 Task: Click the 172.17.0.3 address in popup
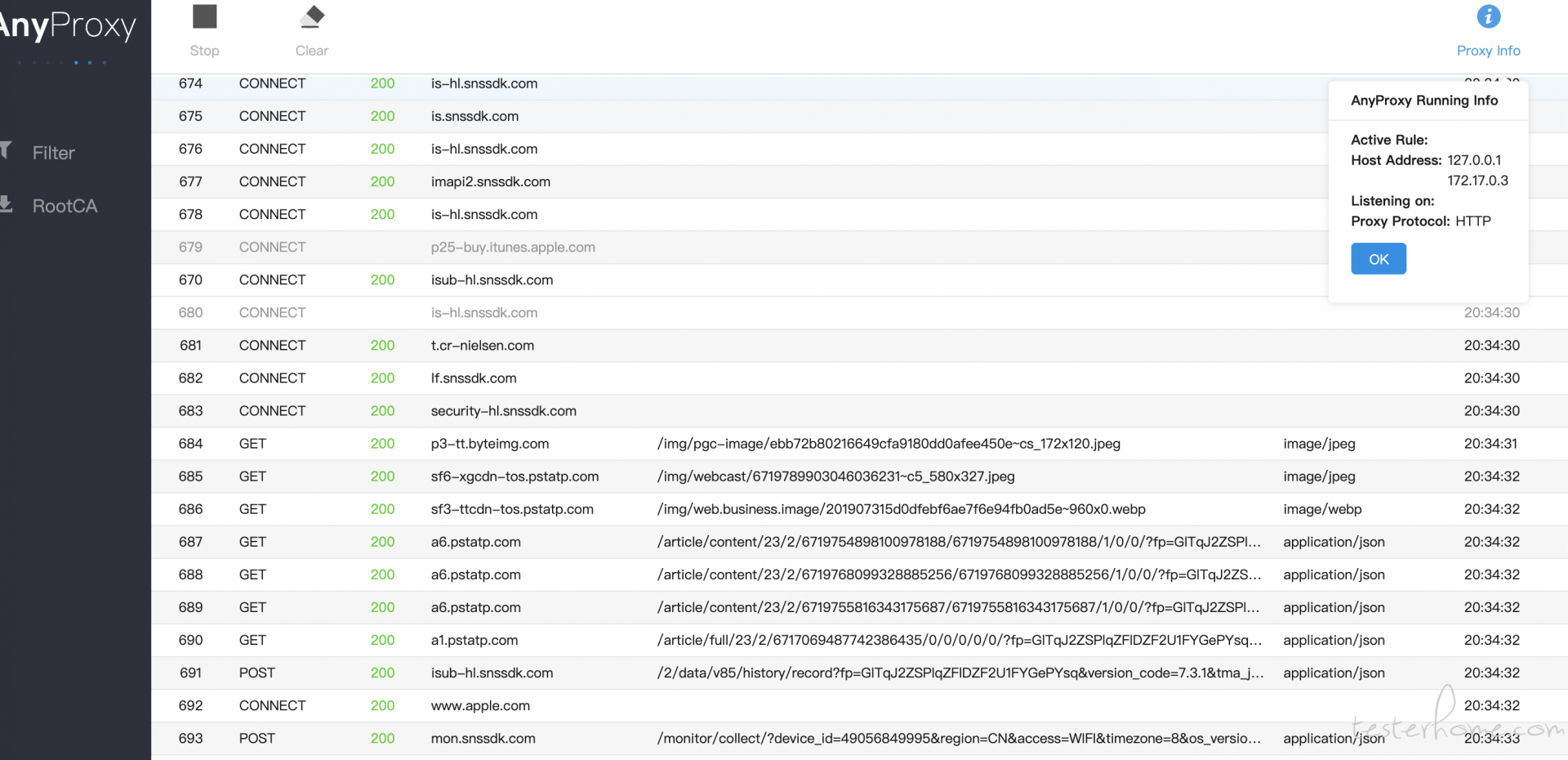click(1477, 181)
